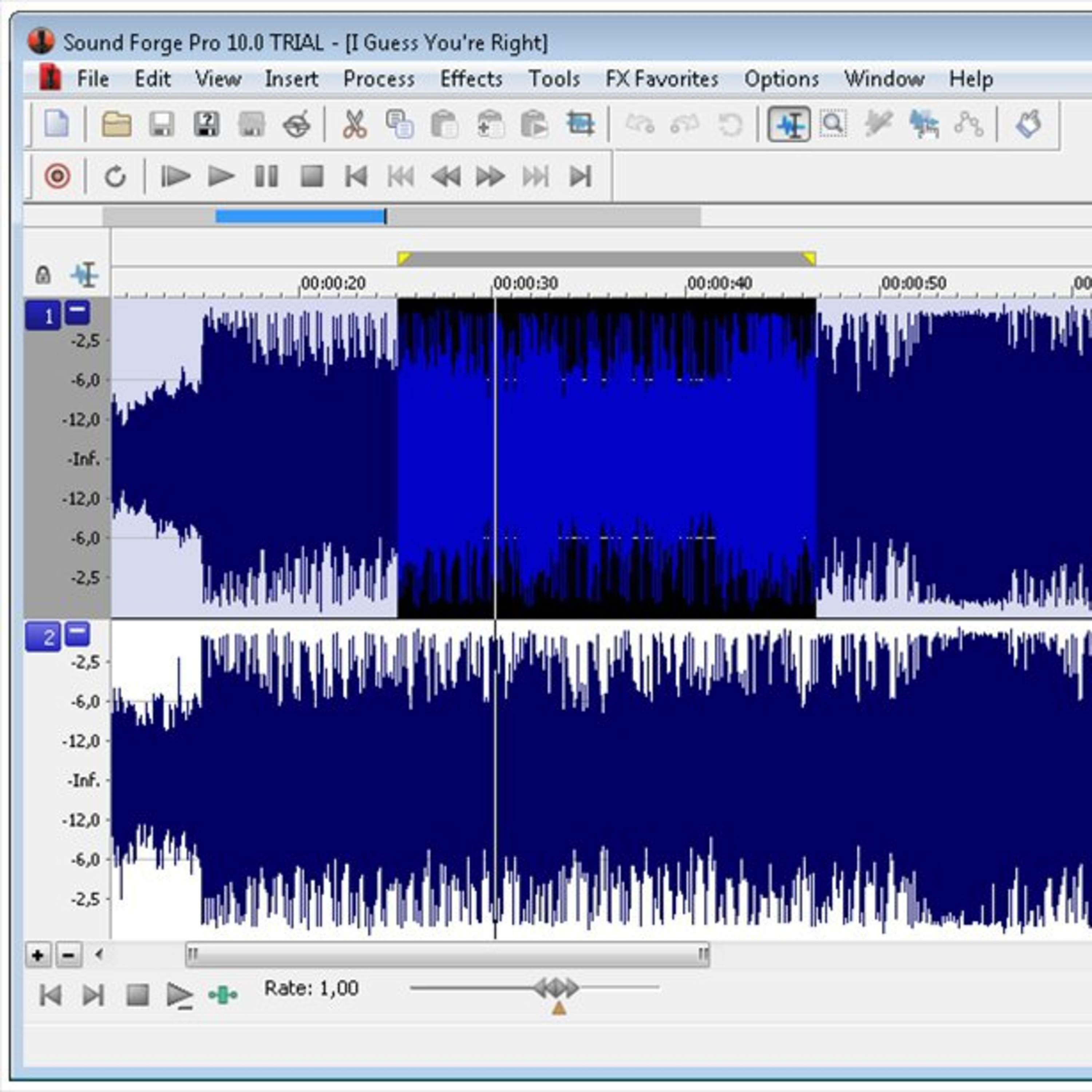The height and width of the screenshot is (1092, 1092).
Task: Click the horizontal scrollbar thumb
Action: click(x=448, y=955)
